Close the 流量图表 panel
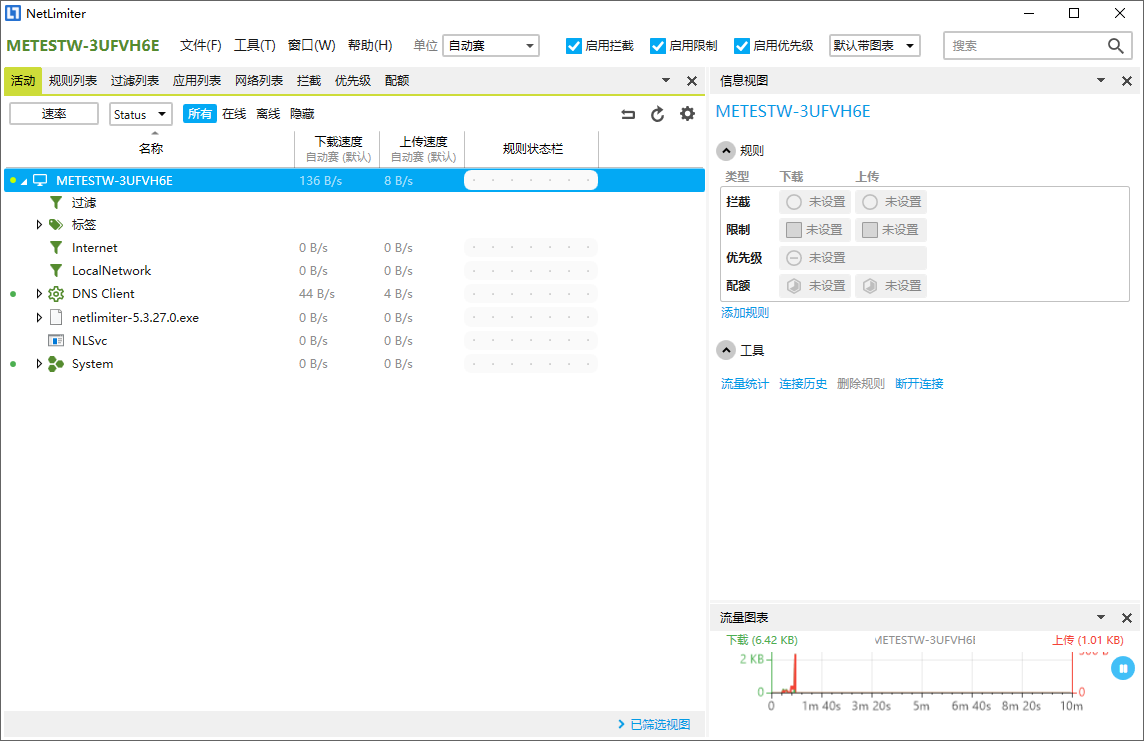Screen dimensions: 1144x741 tap(1126, 618)
